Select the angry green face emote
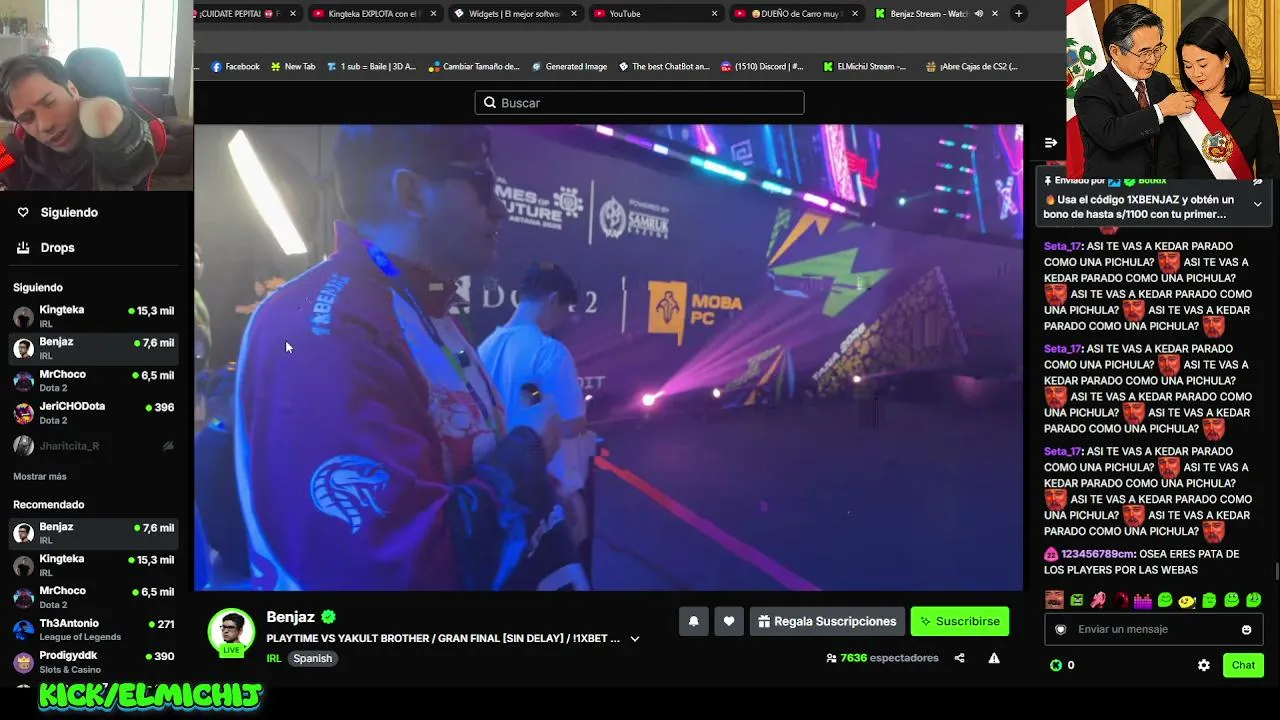The image size is (1280, 720). 1077,600
